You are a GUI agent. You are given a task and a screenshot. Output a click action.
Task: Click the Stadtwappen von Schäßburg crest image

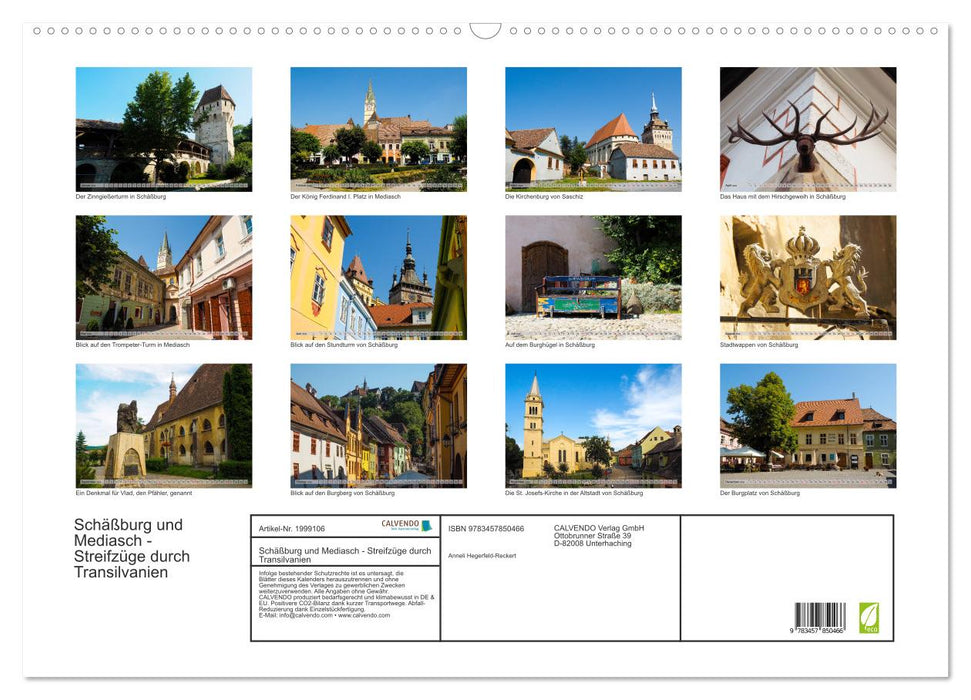[x=807, y=277]
